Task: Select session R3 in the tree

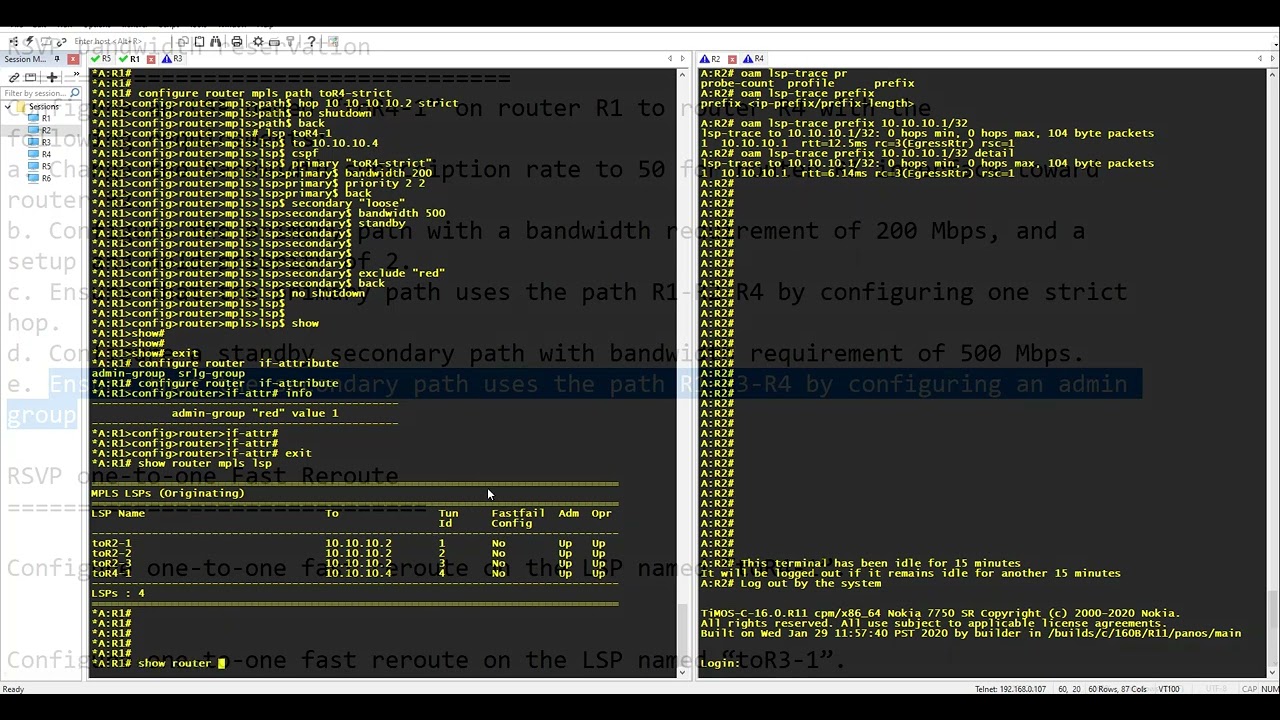Action: [46, 142]
